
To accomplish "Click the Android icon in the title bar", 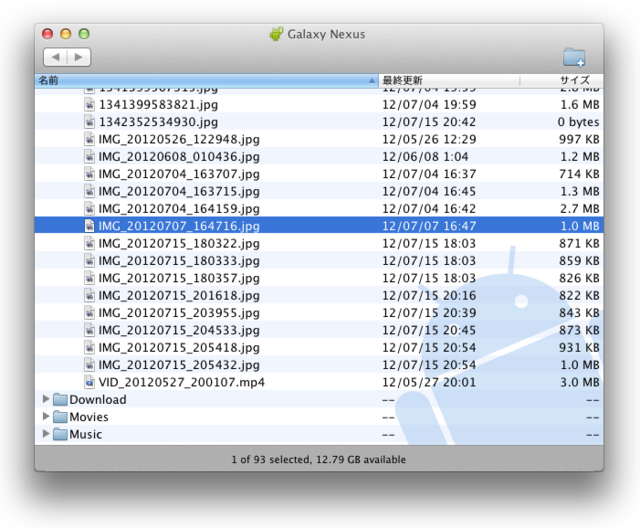I will pos(276,34).
